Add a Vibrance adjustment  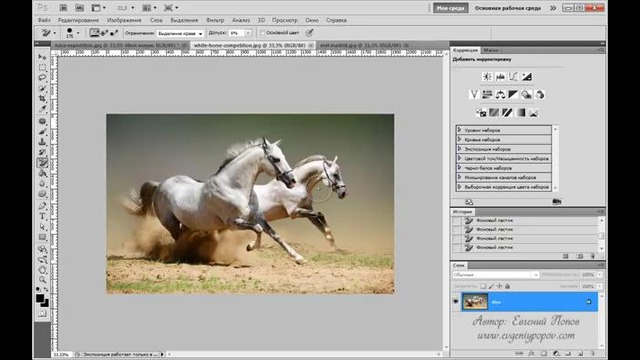pos(473,95)
